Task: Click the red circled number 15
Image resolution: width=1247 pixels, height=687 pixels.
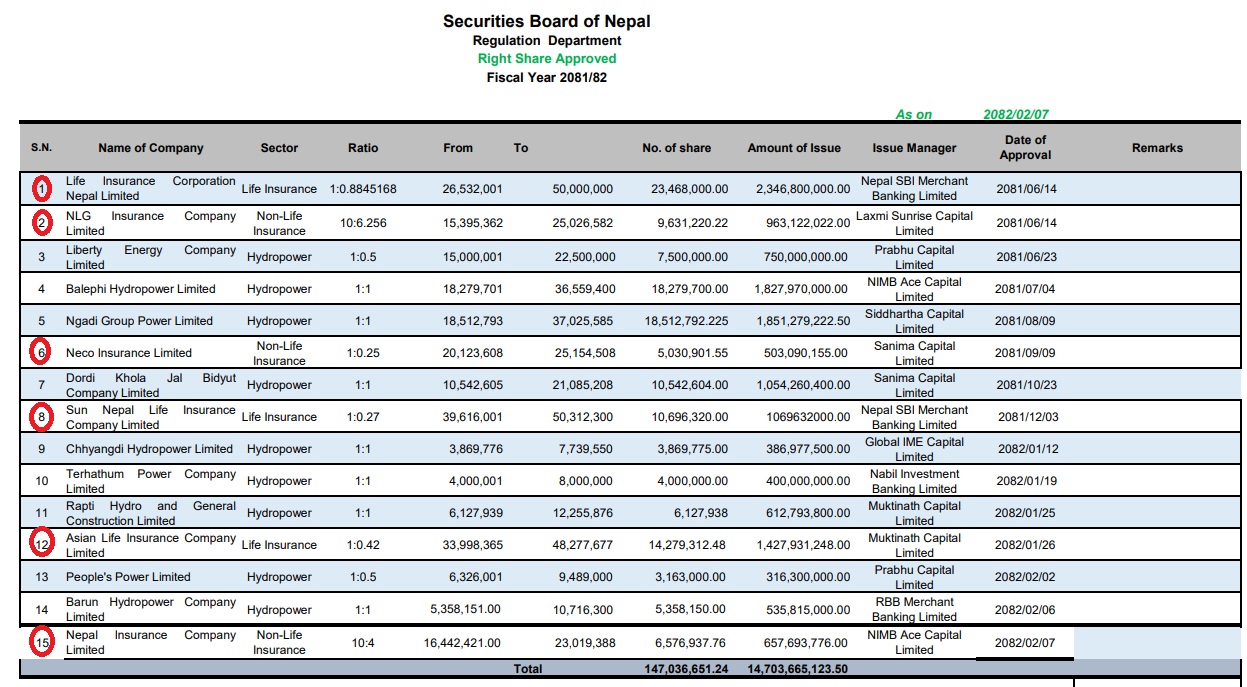Action: 41,642
